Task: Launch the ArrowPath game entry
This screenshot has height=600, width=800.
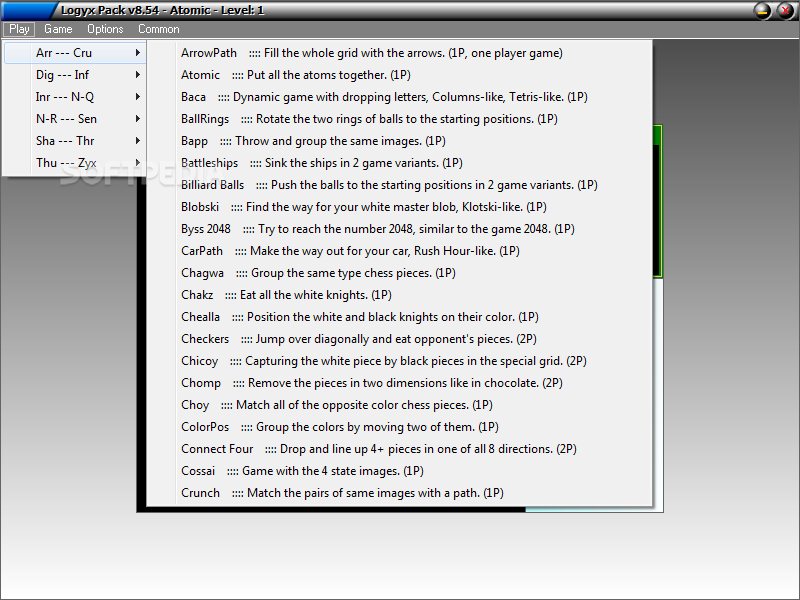Action: coord(399,53)
